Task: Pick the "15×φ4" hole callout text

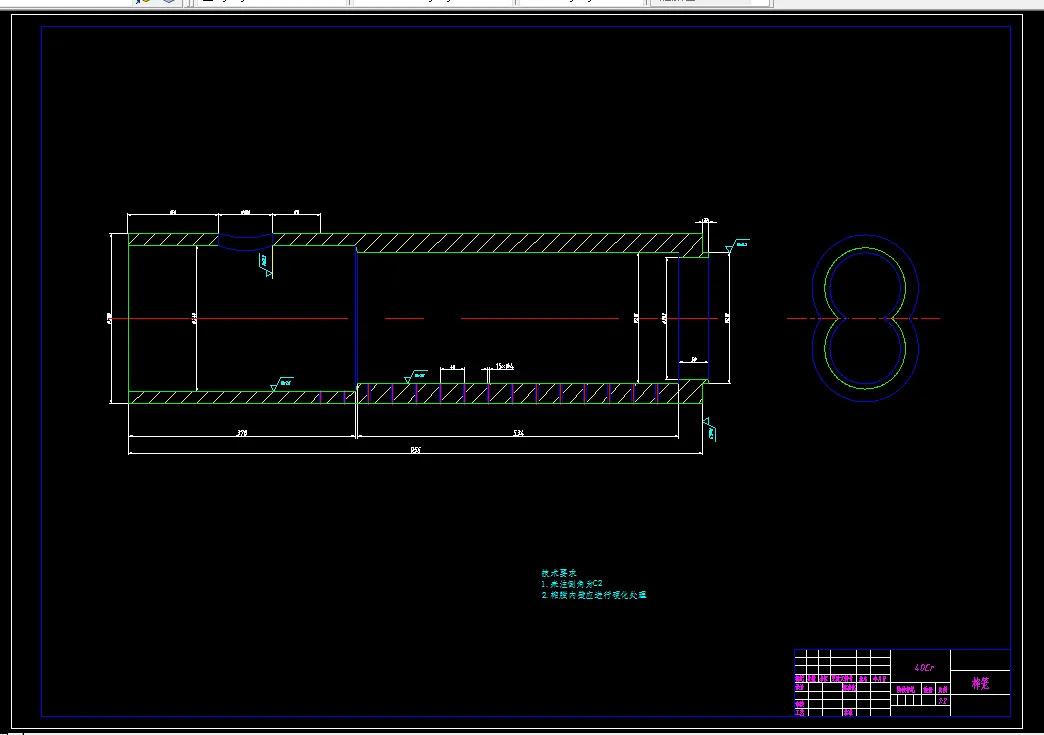Action: pyautogui.click(x=505, y=366)
